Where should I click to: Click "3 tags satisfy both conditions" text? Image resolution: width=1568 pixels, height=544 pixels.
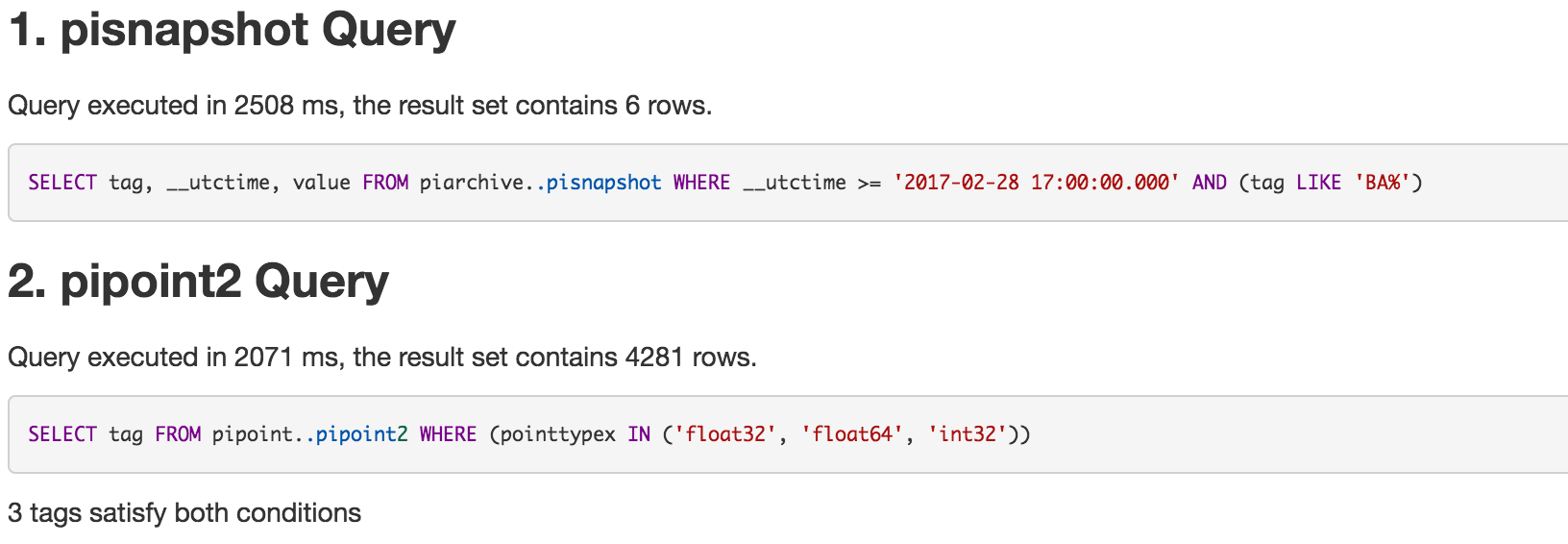(184, 513)
